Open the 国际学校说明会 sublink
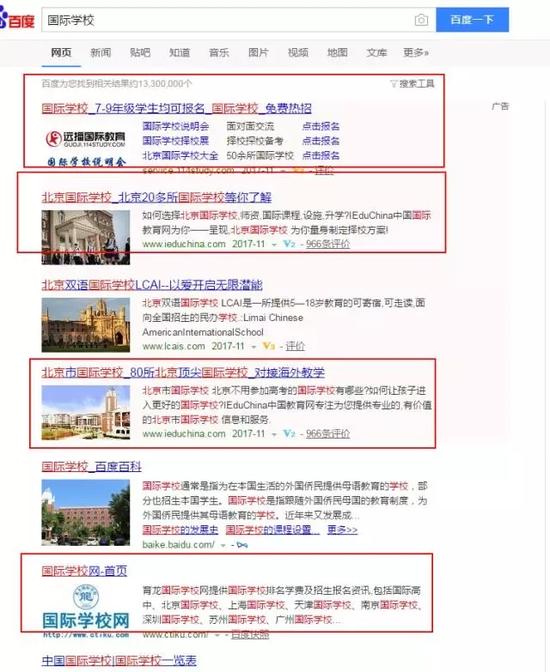The height and width of the screenshot is (672, 550). (x=176, y=126)
